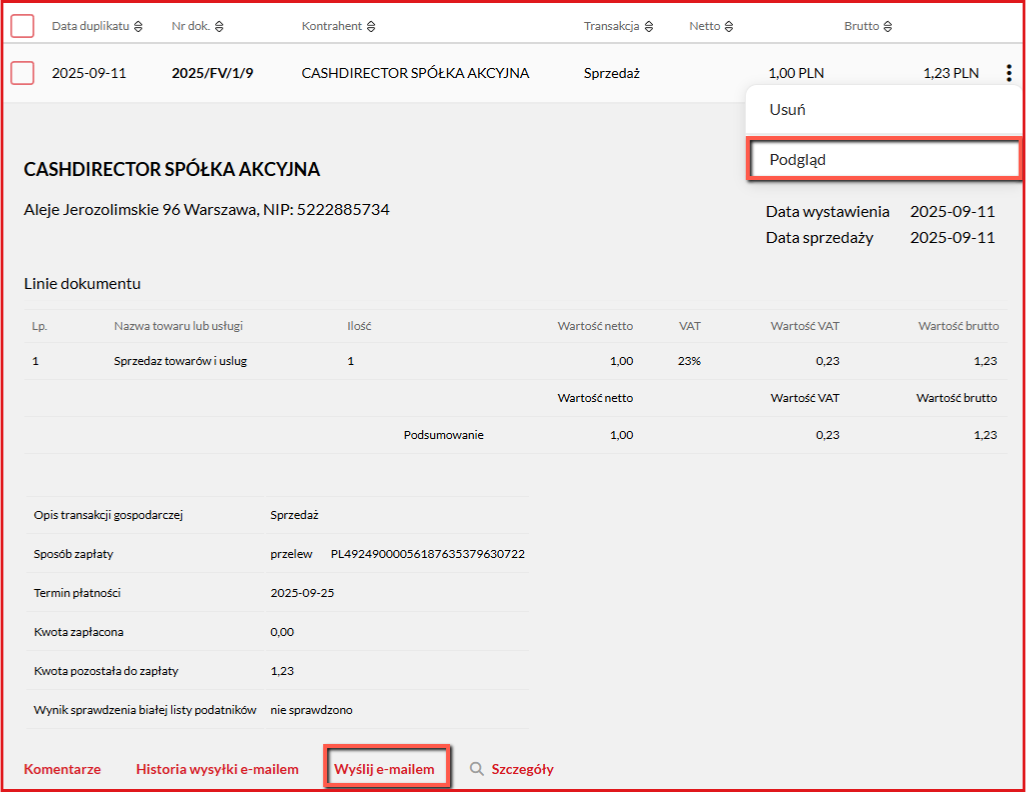Click the line item Sprzedaz towarów i uslug
Viewport: 1026px width, 792px height.
[180, 361]
